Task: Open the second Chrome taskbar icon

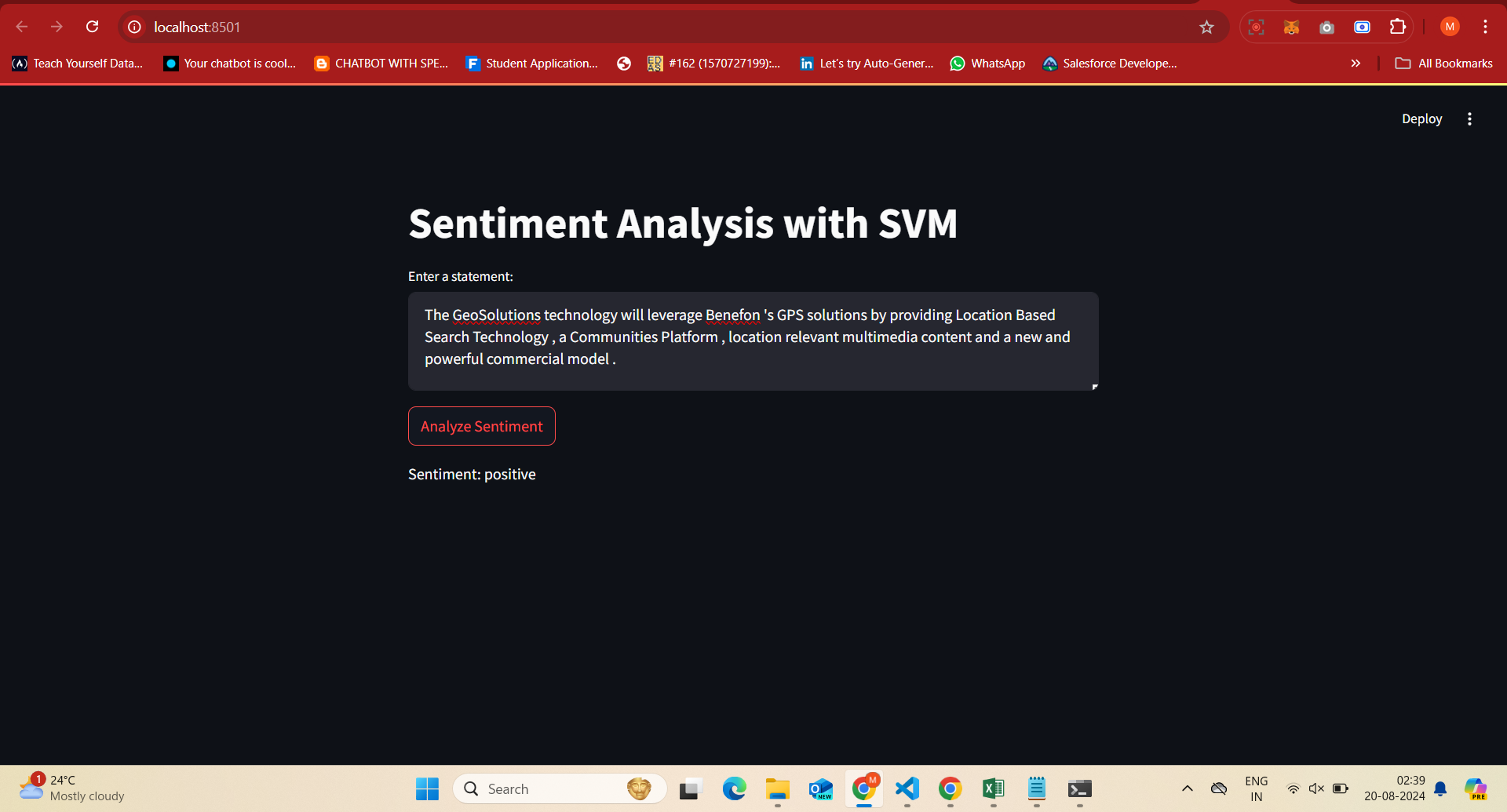Action: click(950, 788)
